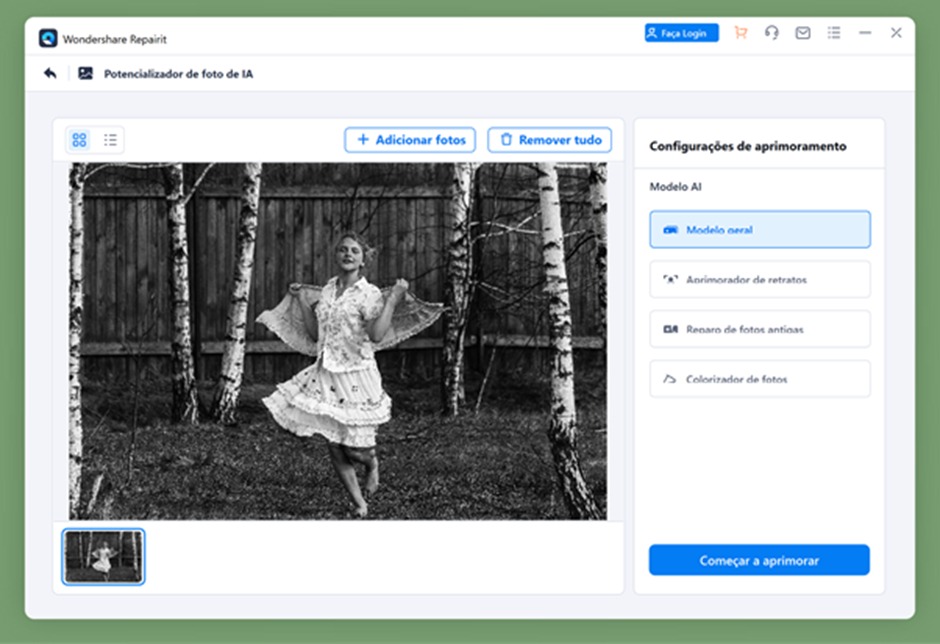The height and width of the screenshot is (644, 940).
Task: Select the Modelo geral AI model
Action: [759, 229]
